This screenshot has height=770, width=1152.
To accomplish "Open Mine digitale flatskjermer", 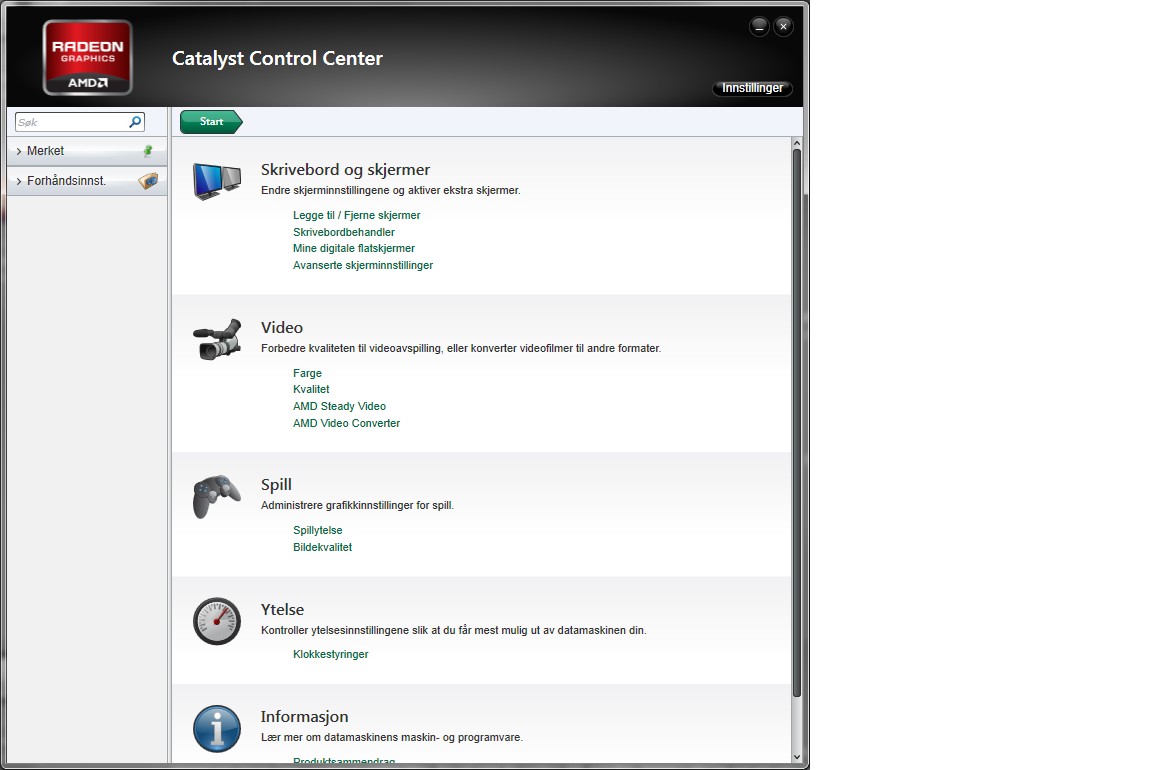I will [354, 248].
